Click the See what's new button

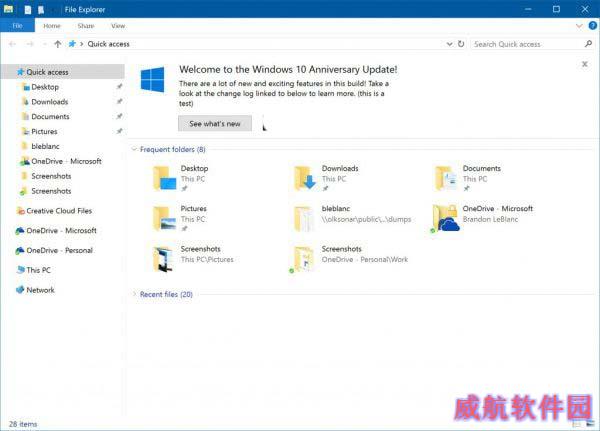(215, 123)
